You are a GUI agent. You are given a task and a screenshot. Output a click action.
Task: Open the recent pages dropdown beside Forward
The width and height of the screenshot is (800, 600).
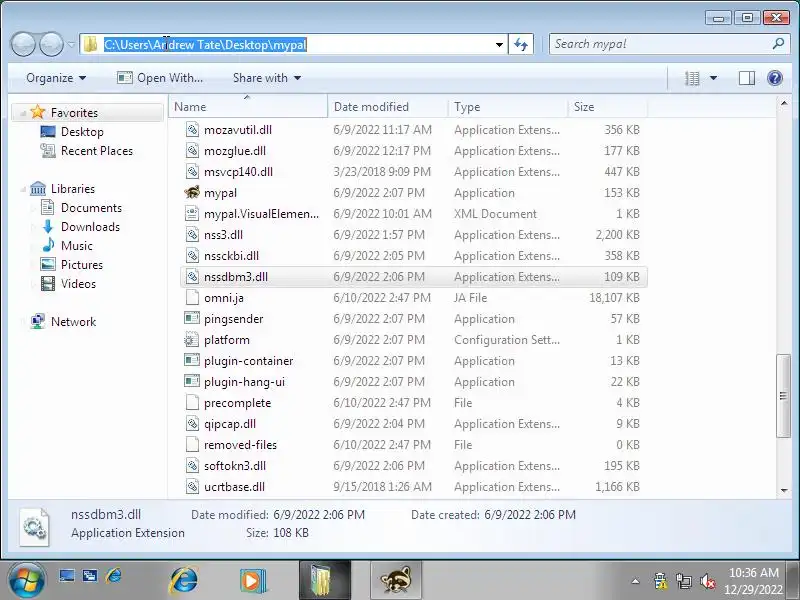point(71,45)
